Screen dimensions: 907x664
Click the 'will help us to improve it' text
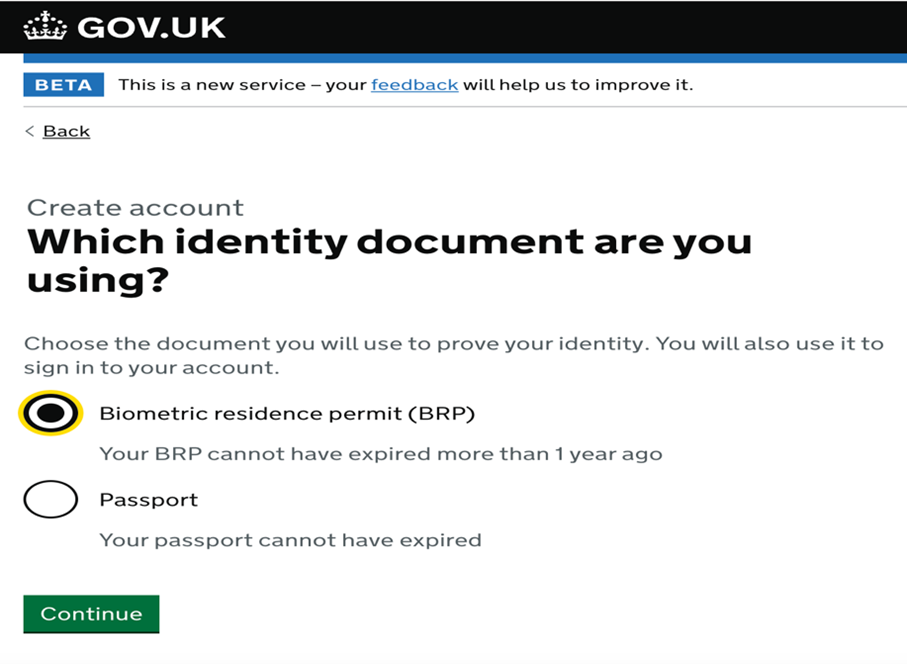577,85
